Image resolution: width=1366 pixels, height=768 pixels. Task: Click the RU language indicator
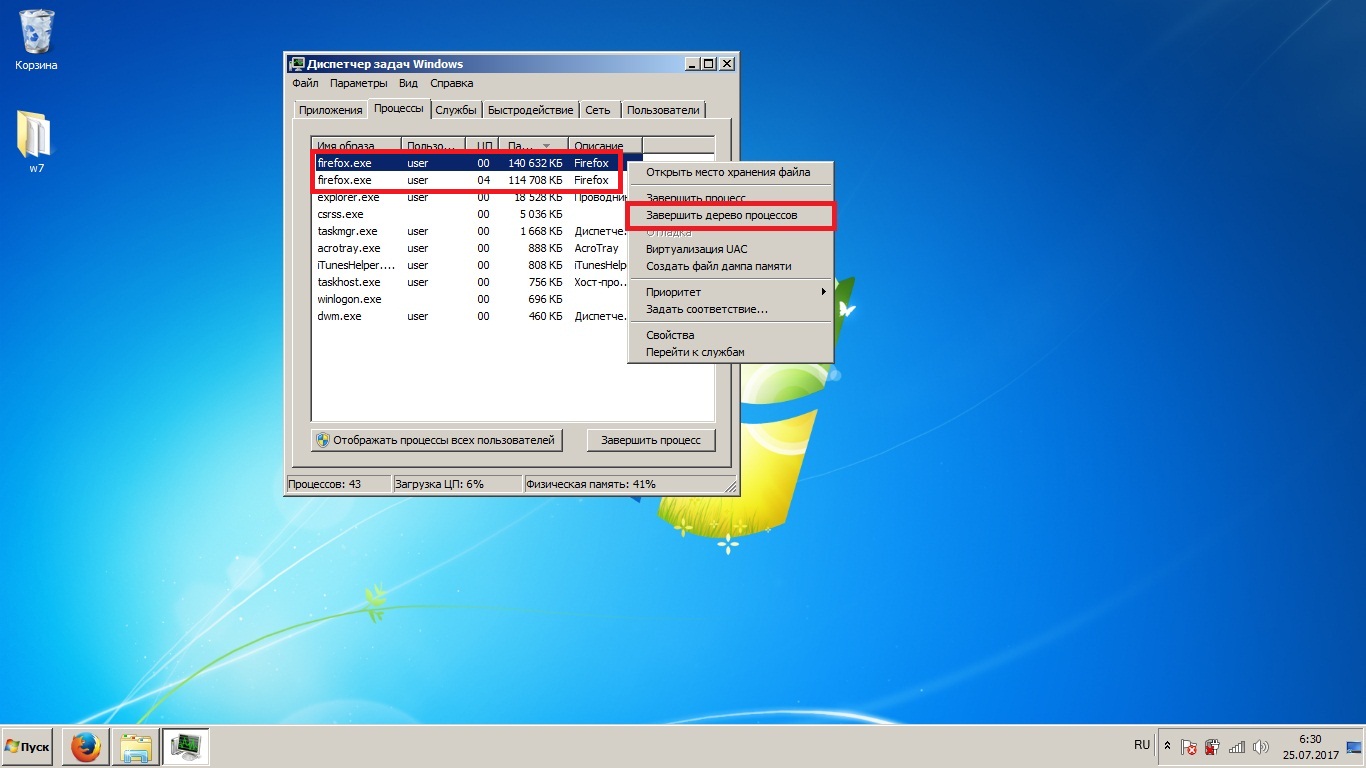(1142, 745)
